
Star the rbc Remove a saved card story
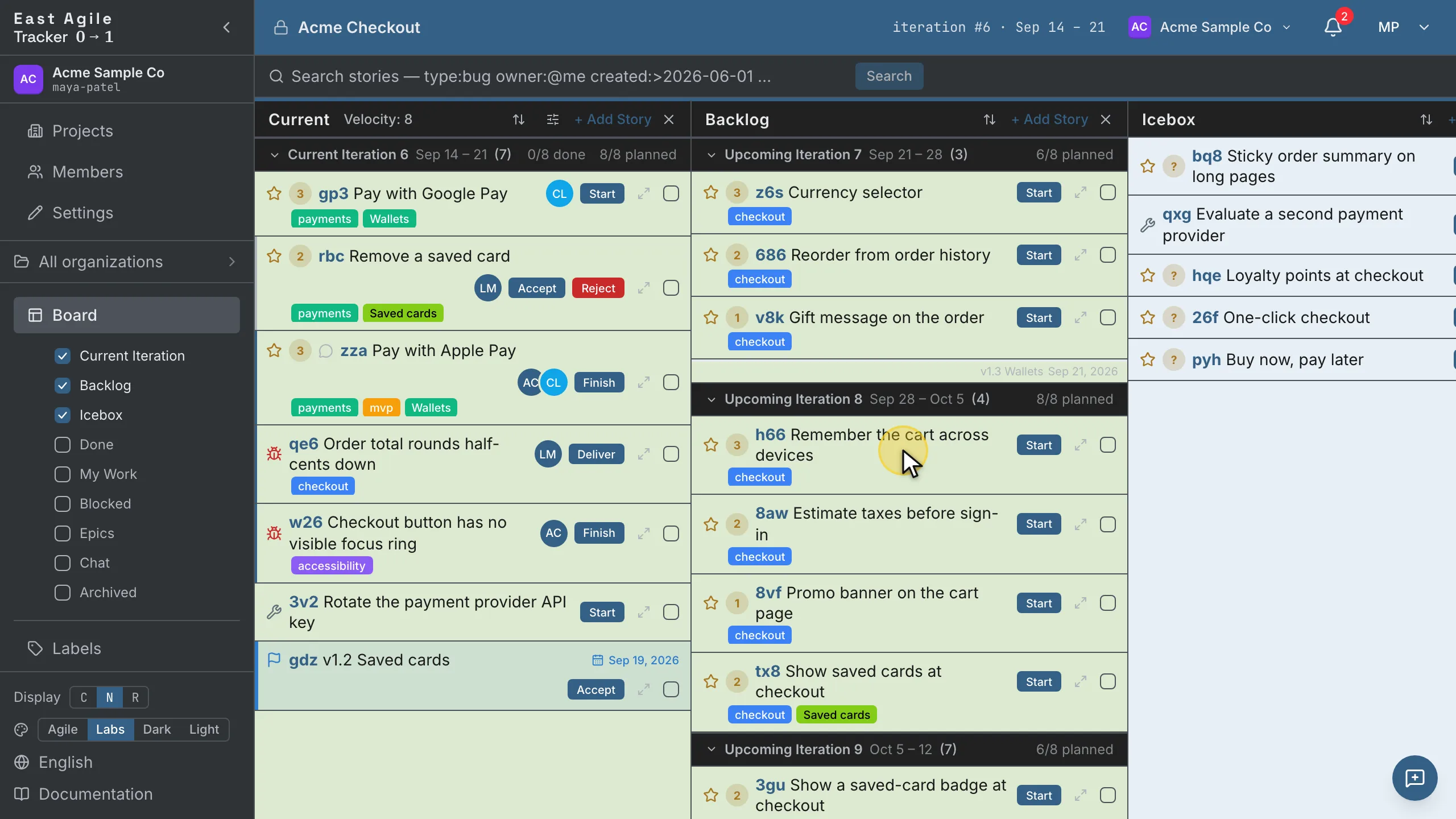click(274, 256)
